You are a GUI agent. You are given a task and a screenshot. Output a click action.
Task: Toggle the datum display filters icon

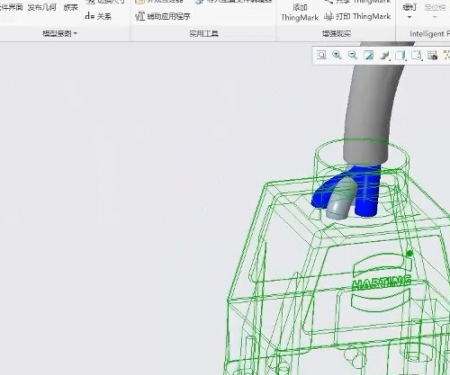446,55
